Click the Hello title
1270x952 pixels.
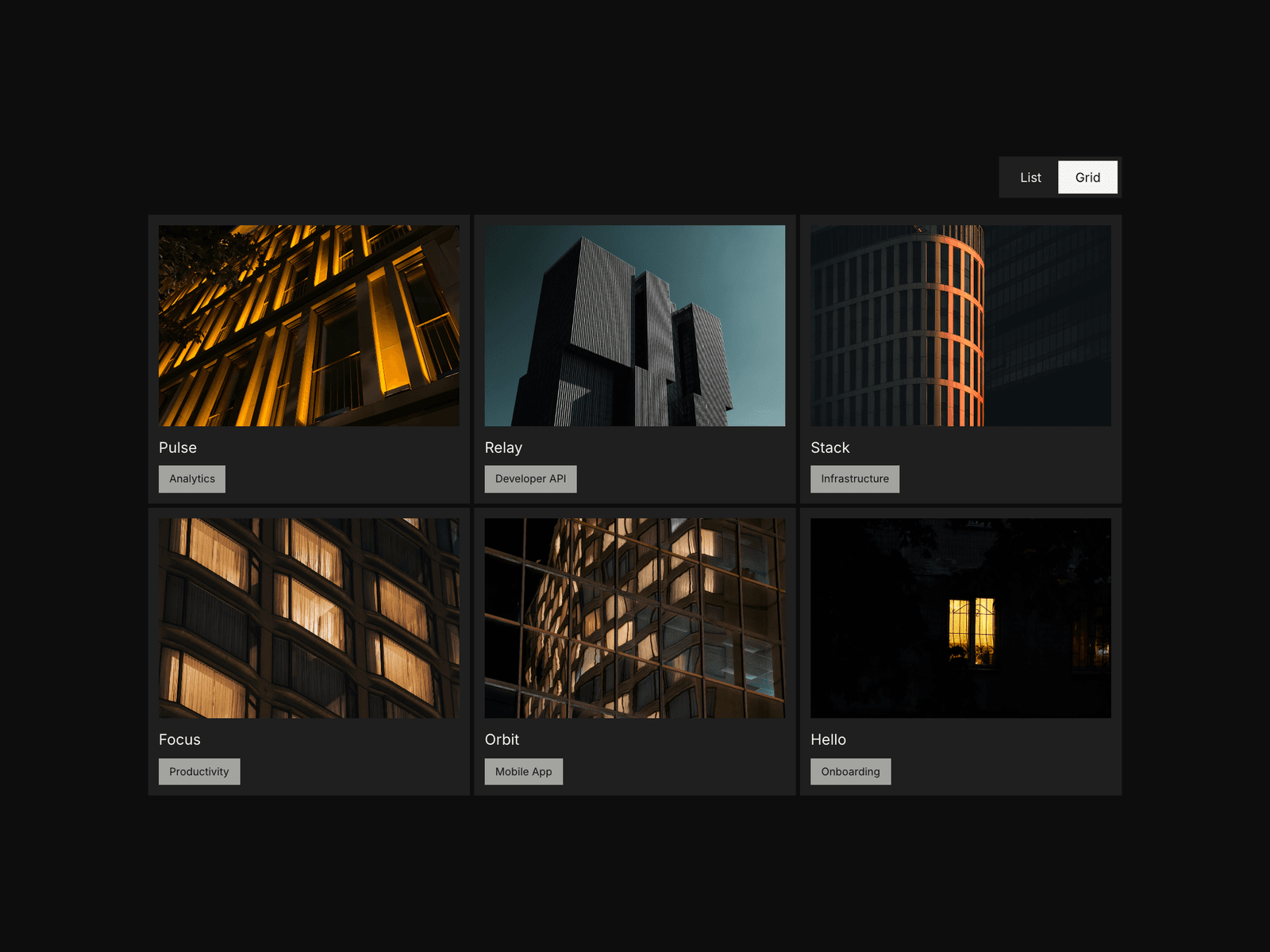829,739
